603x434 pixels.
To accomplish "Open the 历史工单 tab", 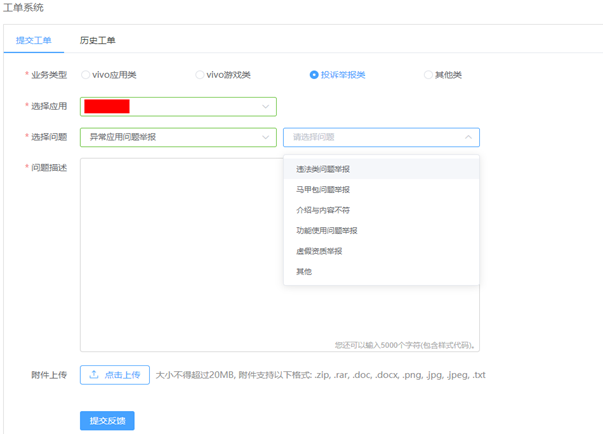I will point(97,40).
